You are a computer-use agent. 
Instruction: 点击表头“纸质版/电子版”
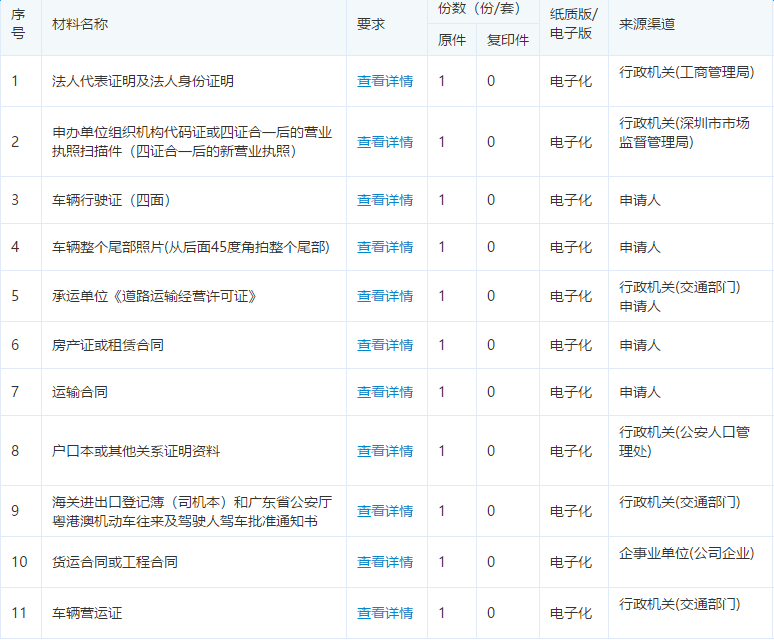(x=574, y=23)
